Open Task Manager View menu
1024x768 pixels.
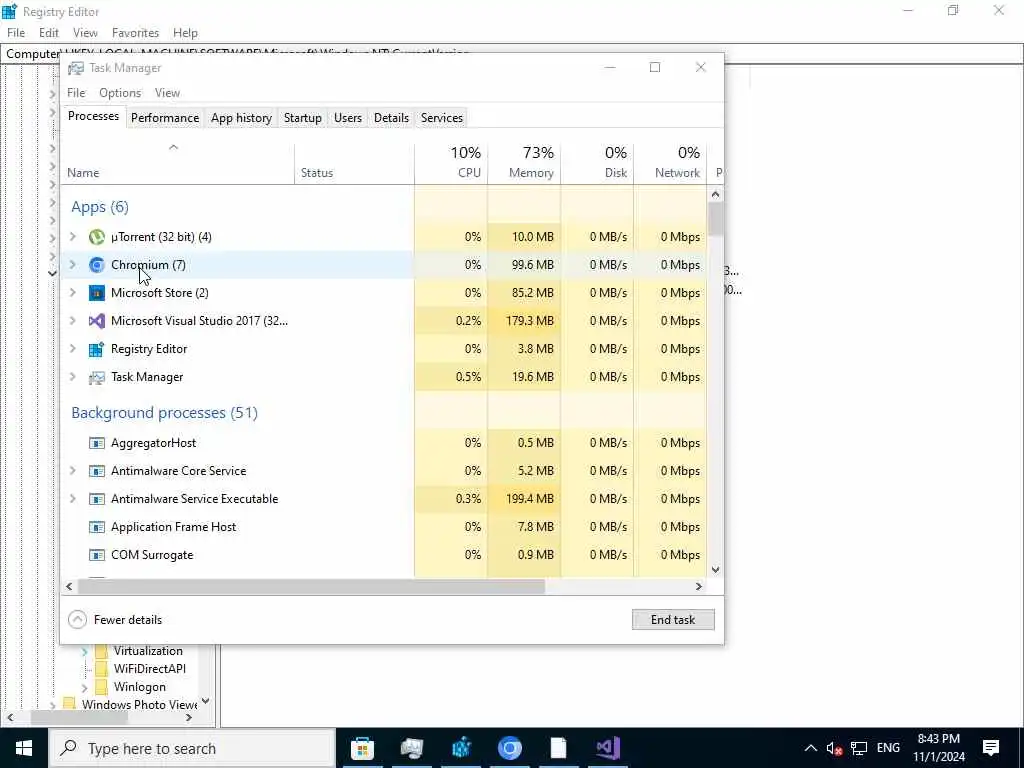click(167, 93)
